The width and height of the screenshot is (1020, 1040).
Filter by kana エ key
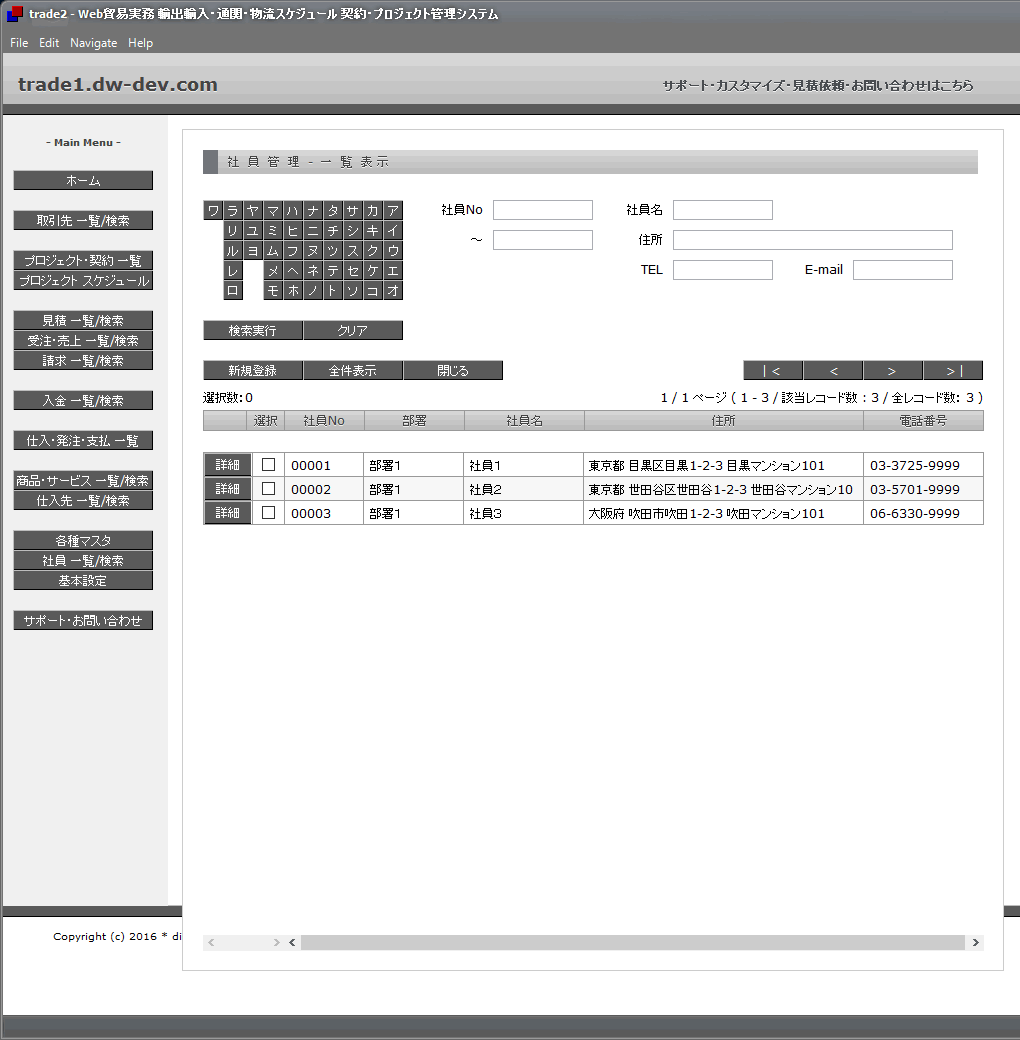click(393, 270)
